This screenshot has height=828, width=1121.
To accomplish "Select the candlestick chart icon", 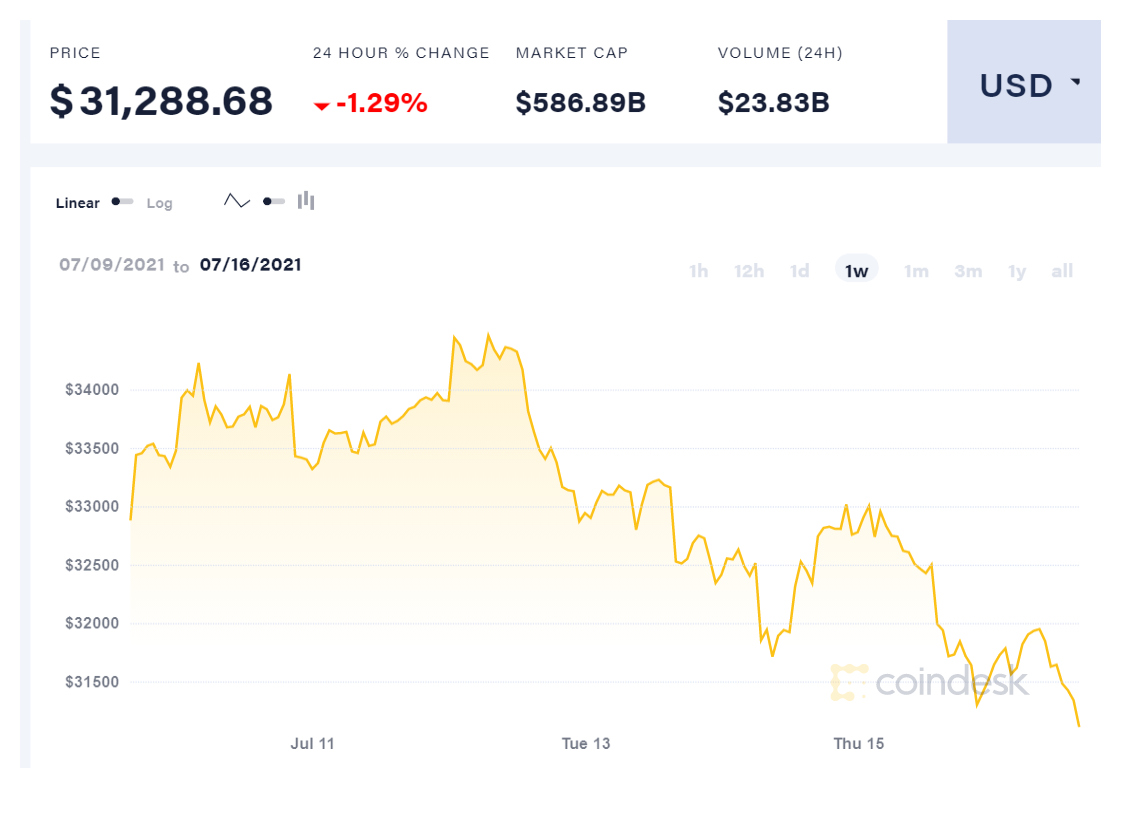I will click(x=306, y=201).
